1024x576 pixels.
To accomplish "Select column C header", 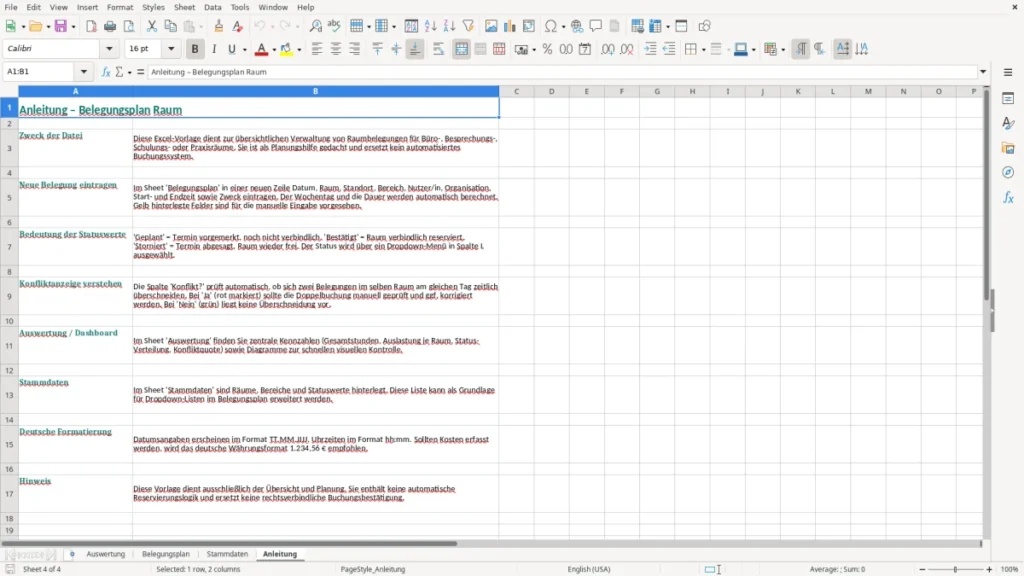I will coord(517,91).
